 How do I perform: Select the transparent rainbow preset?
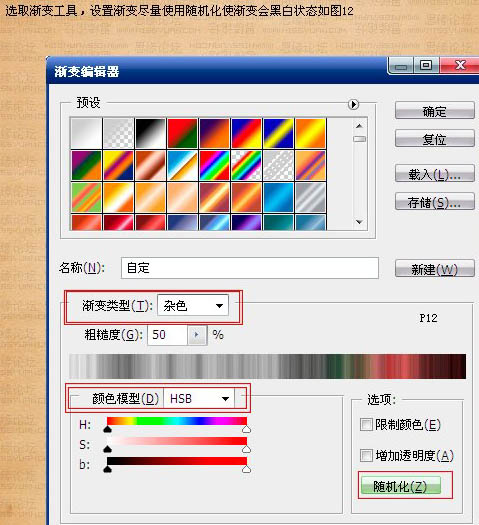[247, 165]
